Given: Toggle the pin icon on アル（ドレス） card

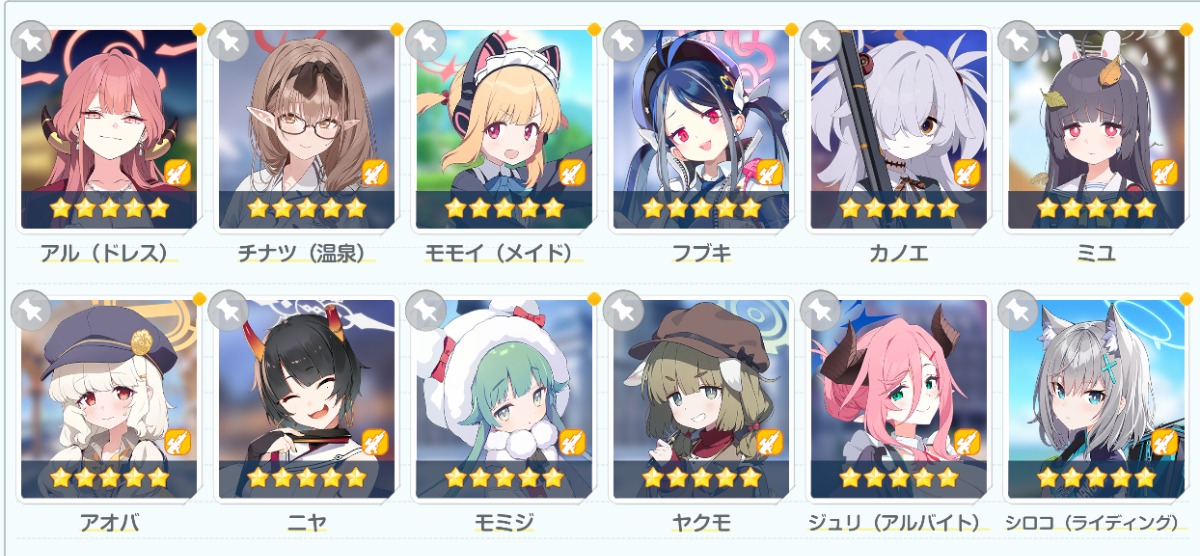Looking at the screenshot, I should coord(30,41).
